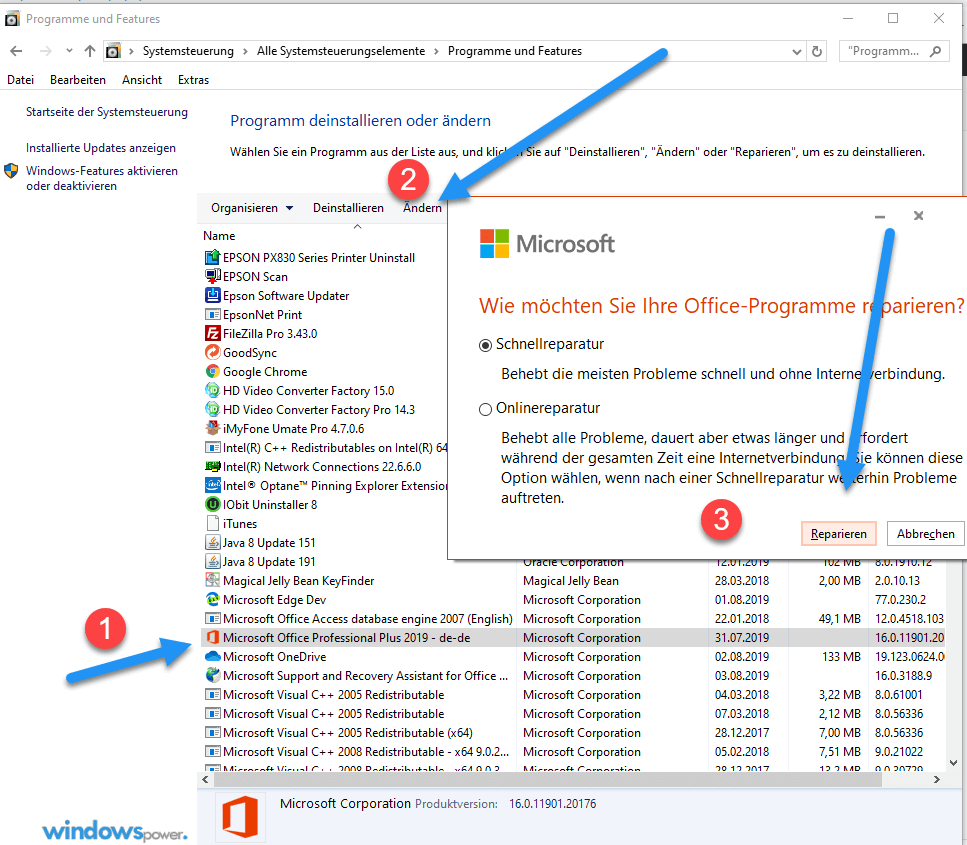This screenshot has width=967, height=845.
Task: Expand chevron after Systemsteuerung breadcrumb
Action: [245, 51]
